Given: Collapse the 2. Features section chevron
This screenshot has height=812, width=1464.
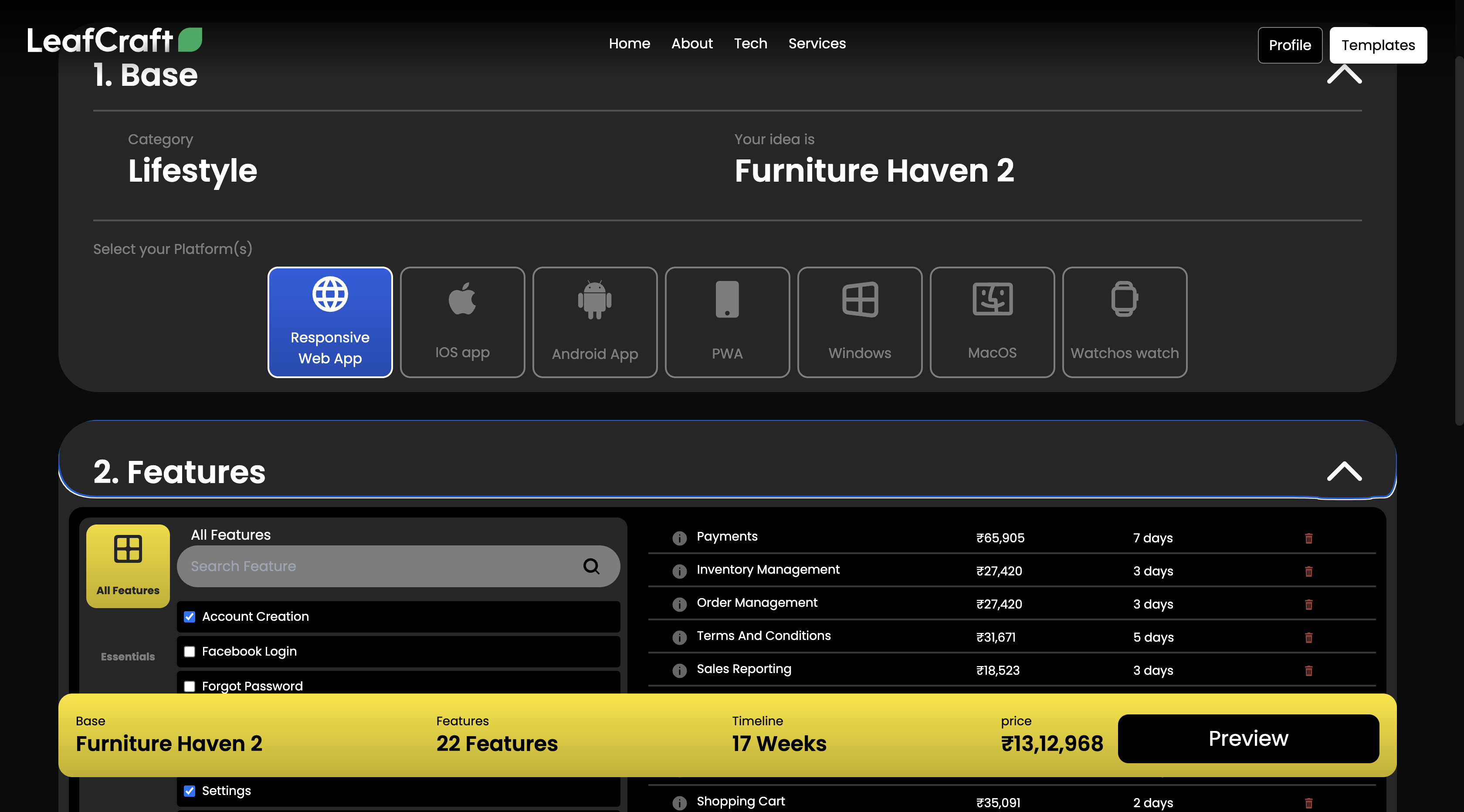Looking at the screenshot, I should point(1344,472).
